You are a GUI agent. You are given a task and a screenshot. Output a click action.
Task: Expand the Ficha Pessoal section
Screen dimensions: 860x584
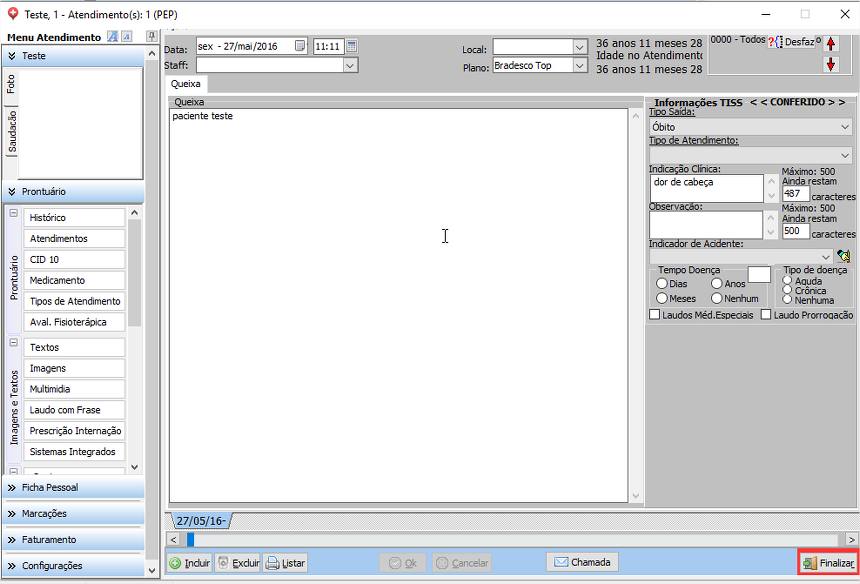(72, 488)
